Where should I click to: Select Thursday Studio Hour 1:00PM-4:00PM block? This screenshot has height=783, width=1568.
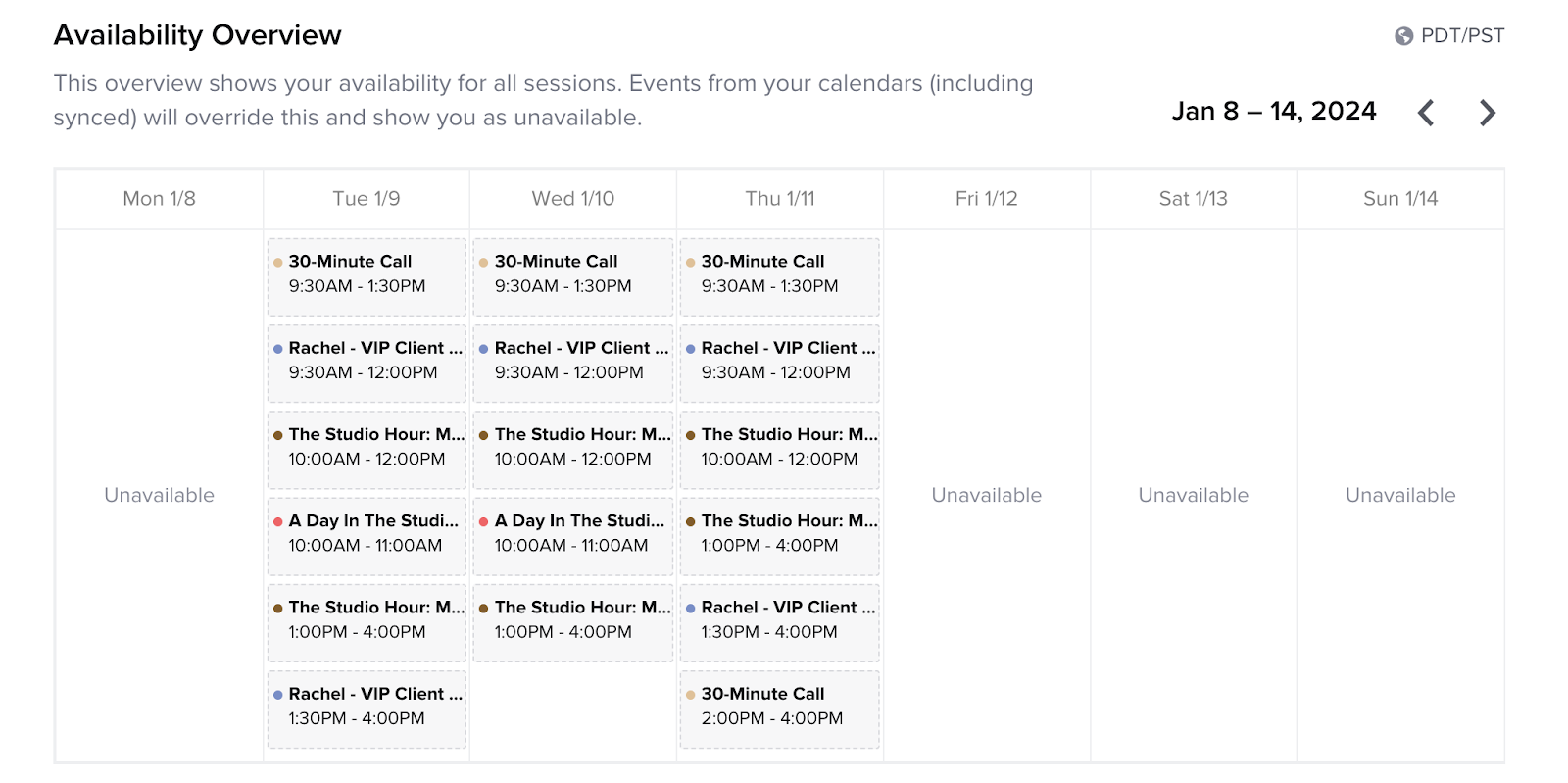(x=780, y=536)
